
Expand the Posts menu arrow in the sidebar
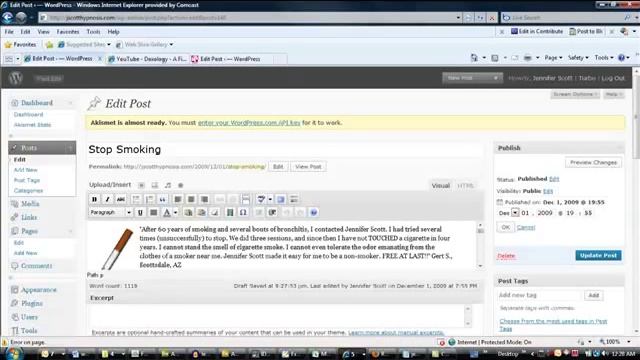coord(71,148)
